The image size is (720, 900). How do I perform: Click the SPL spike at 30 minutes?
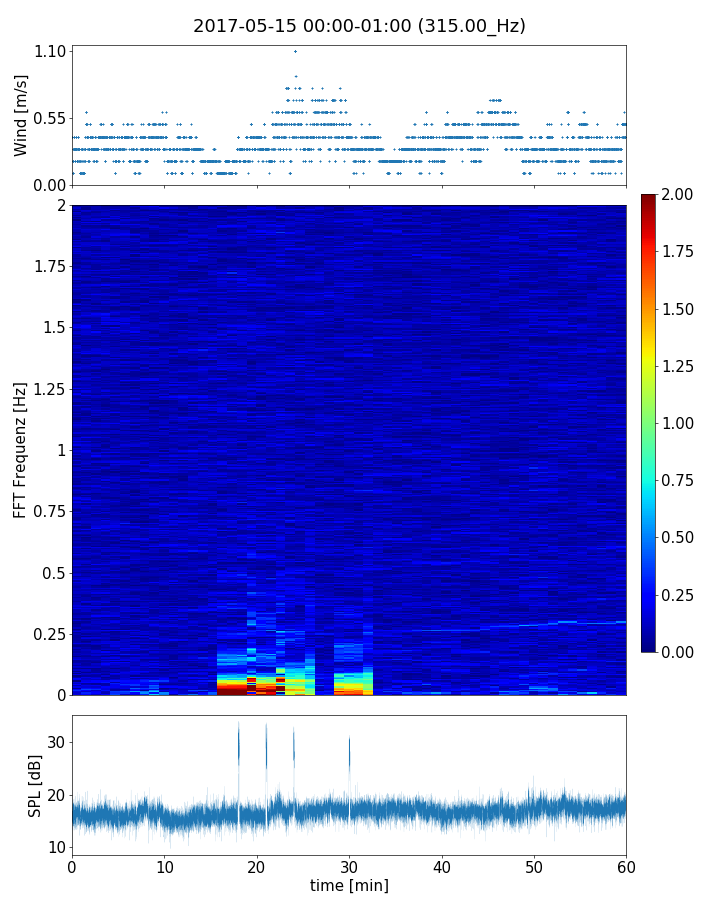349,752
